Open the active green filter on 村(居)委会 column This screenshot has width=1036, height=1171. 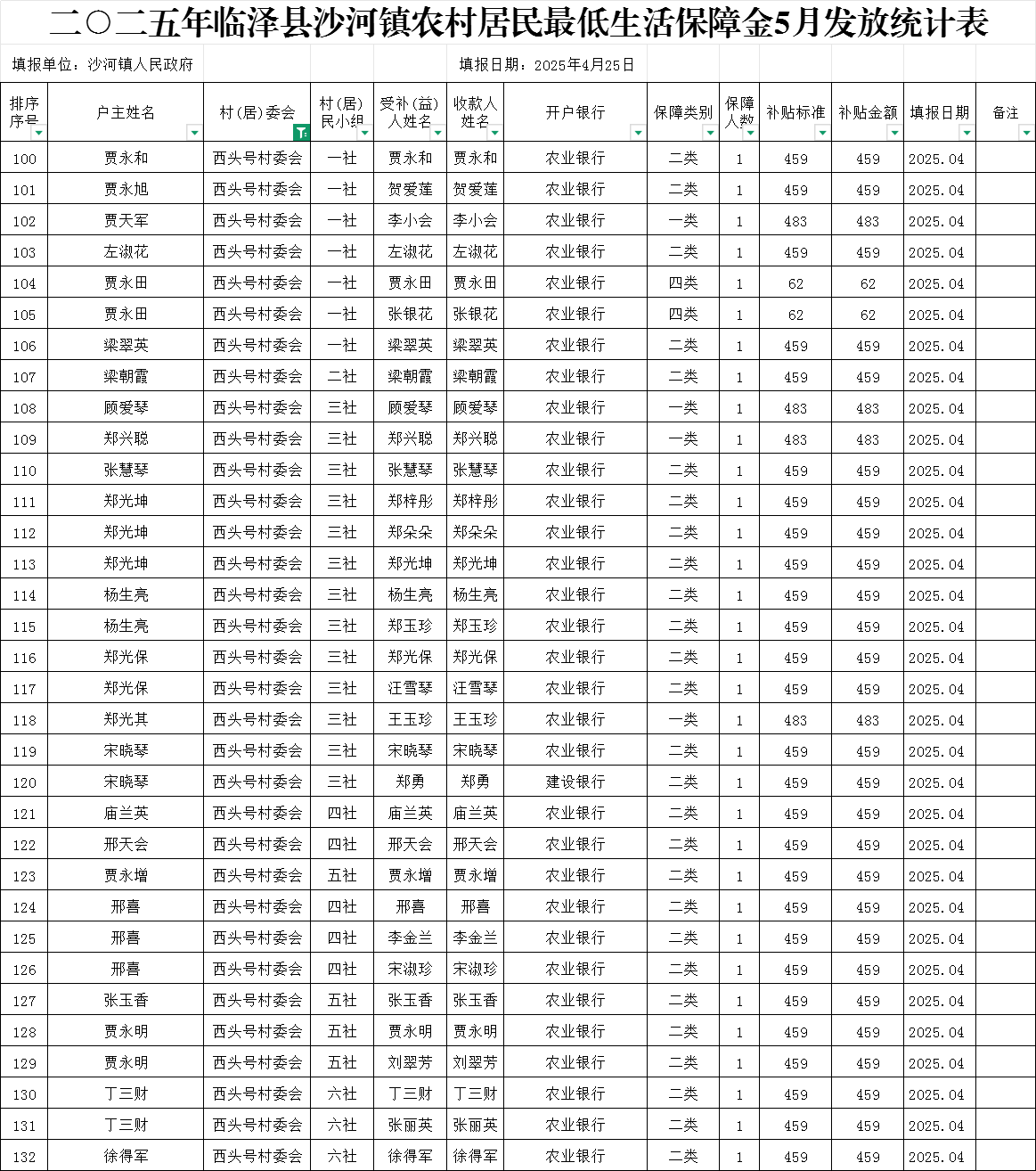(301, 133)
